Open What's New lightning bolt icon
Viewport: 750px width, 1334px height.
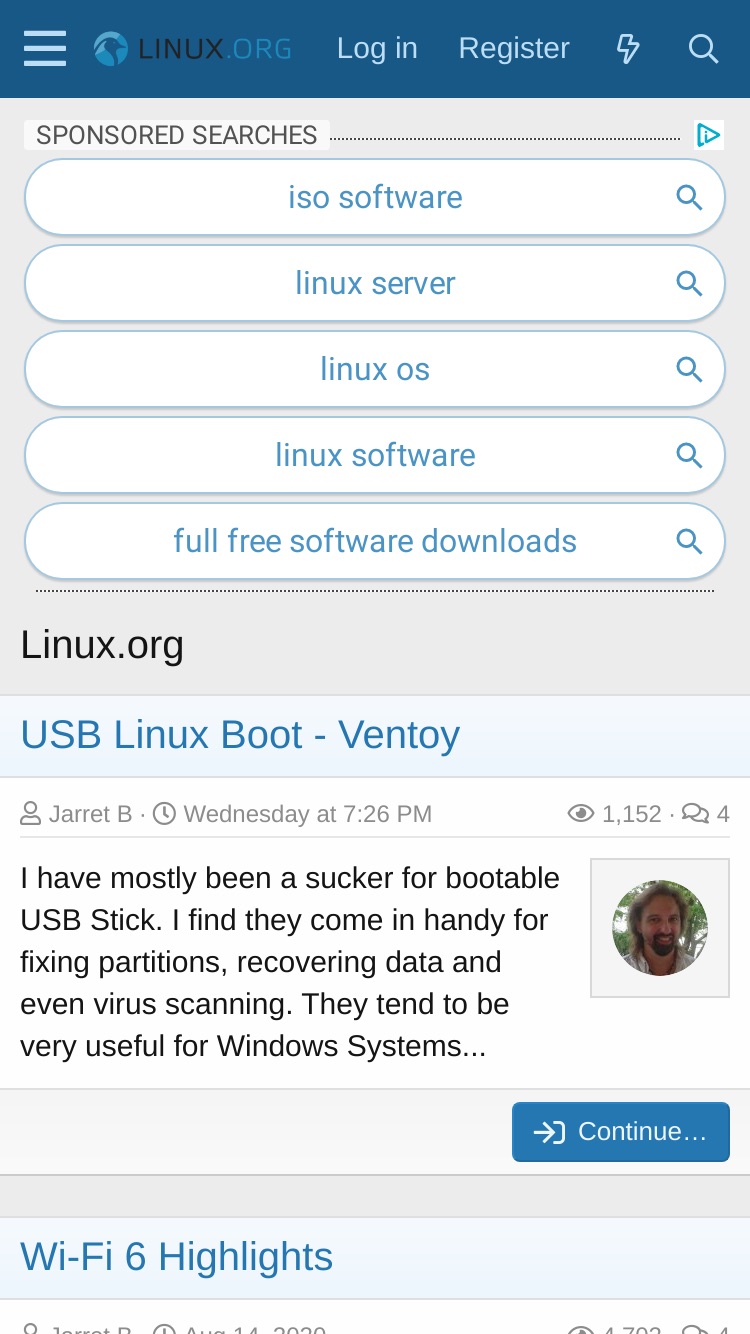[628, 48]
